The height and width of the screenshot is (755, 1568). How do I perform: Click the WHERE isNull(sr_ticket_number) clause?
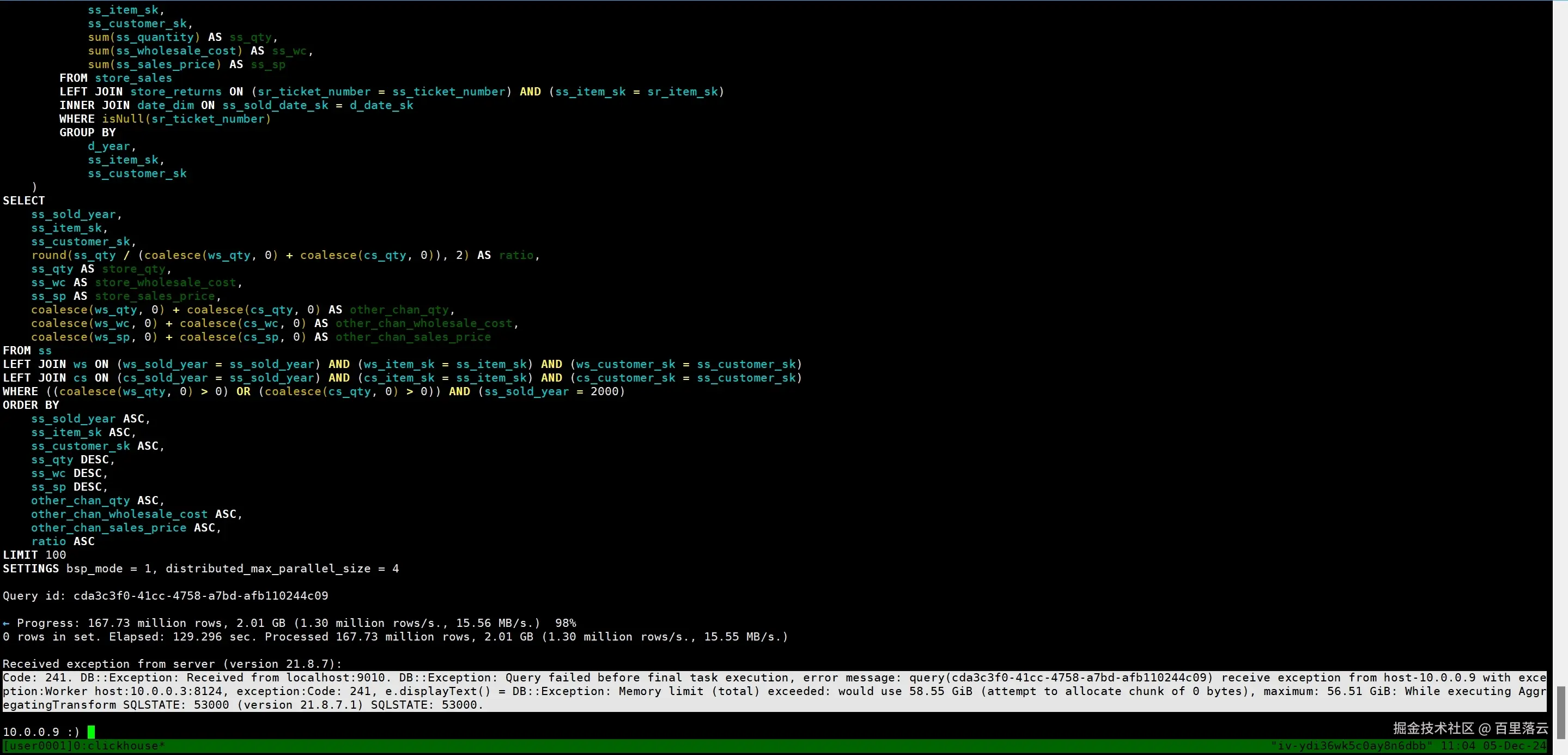[x=165, y=119]
